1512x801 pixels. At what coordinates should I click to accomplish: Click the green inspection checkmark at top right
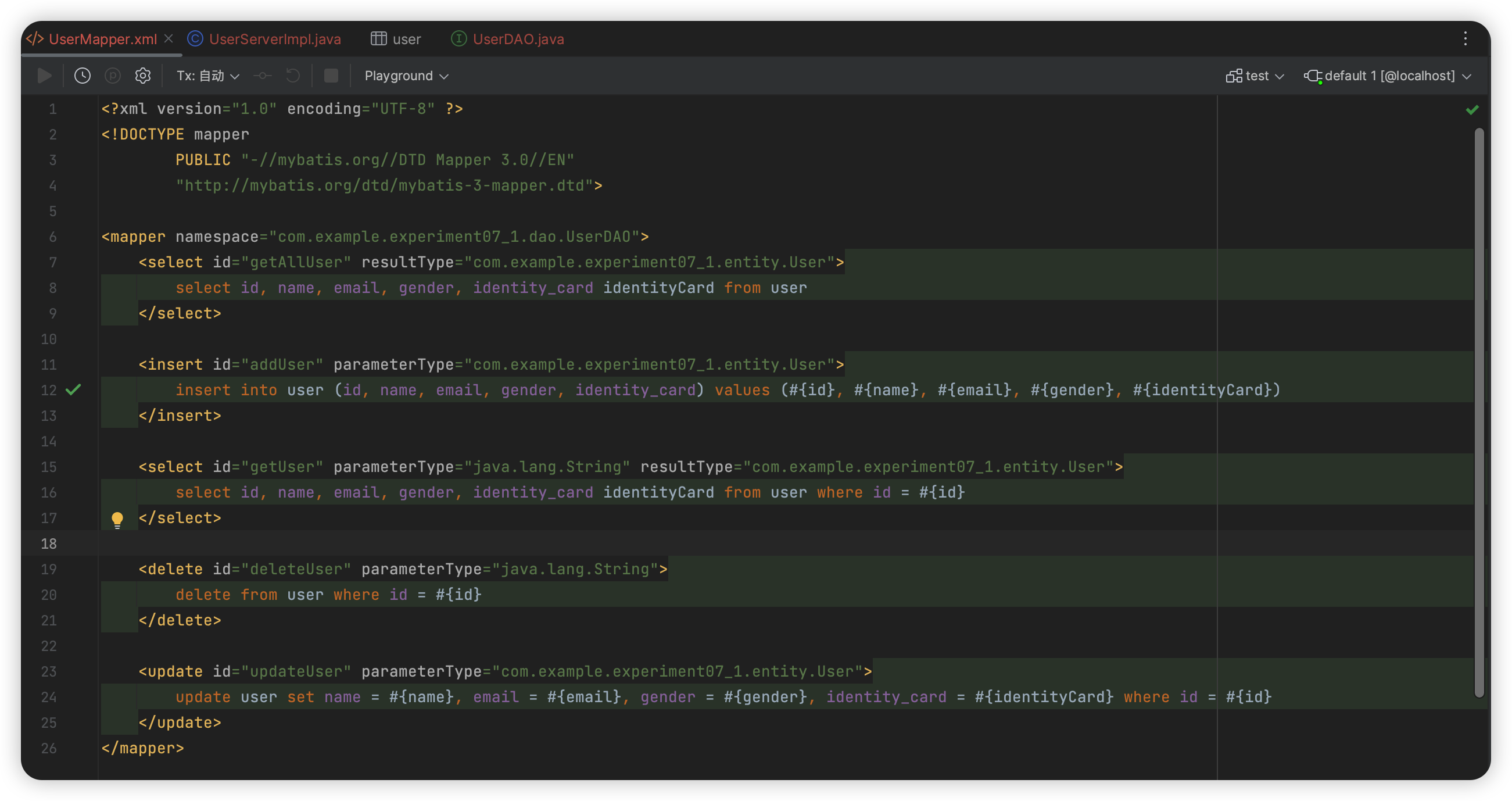tap(1472, 110)
